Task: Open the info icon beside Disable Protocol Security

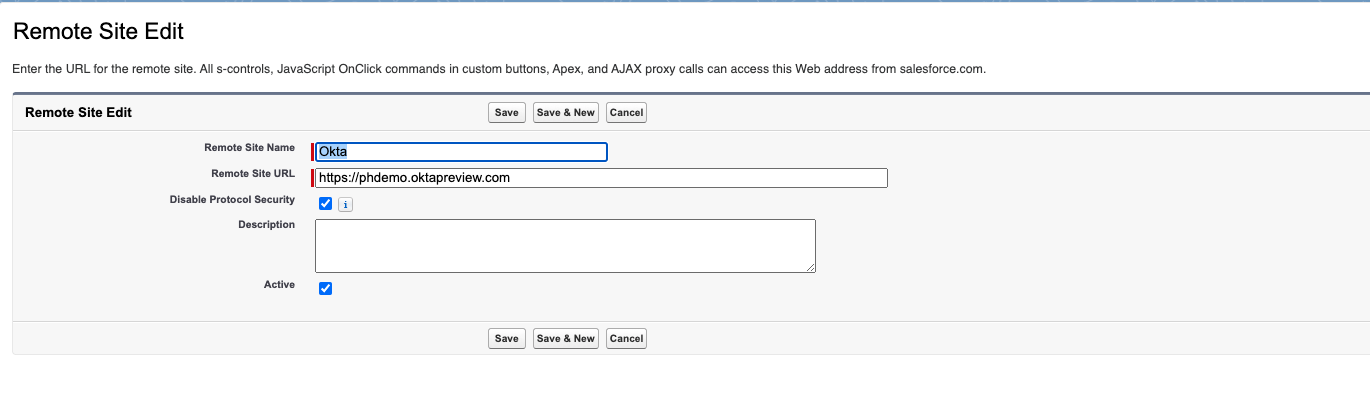Action: 345,205
